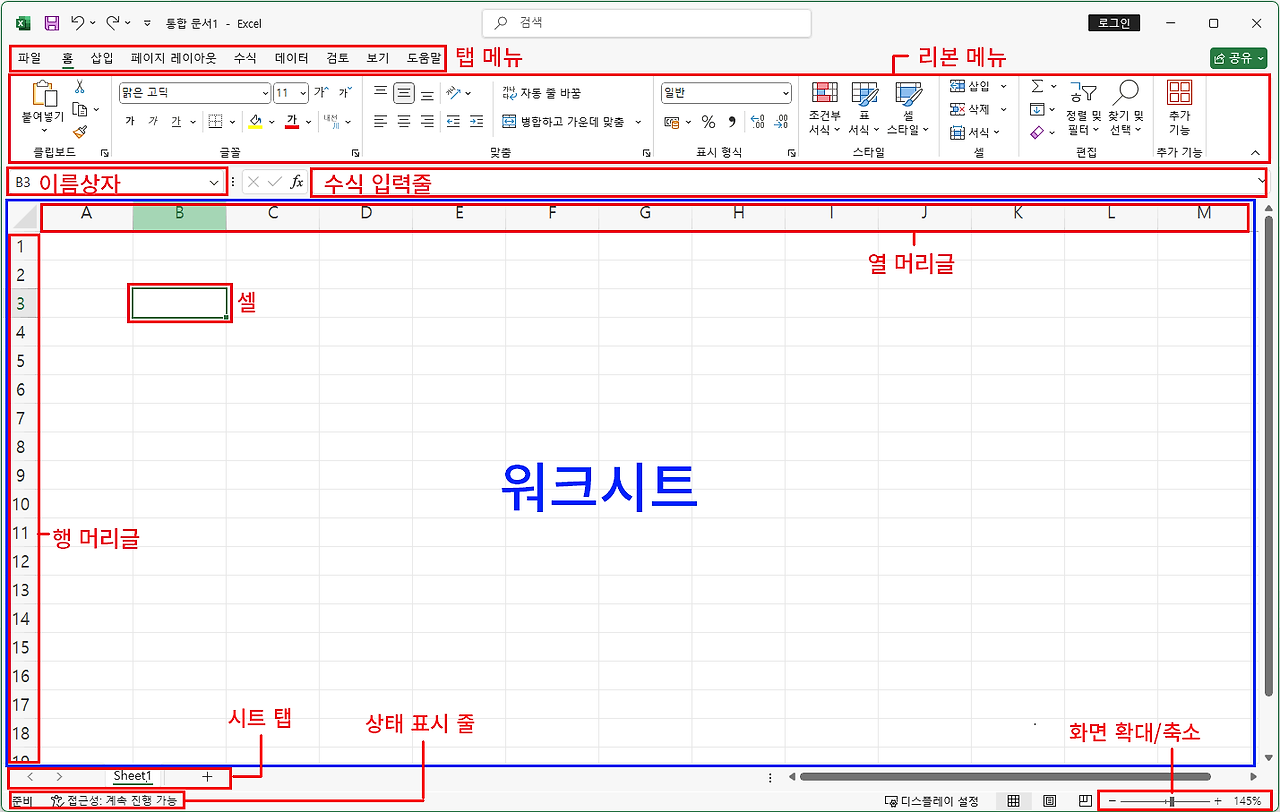This screenshot has width=1280, height=812.
Task: Open the 찾기 및 선택 dropdown
Action: (1126, 110)
